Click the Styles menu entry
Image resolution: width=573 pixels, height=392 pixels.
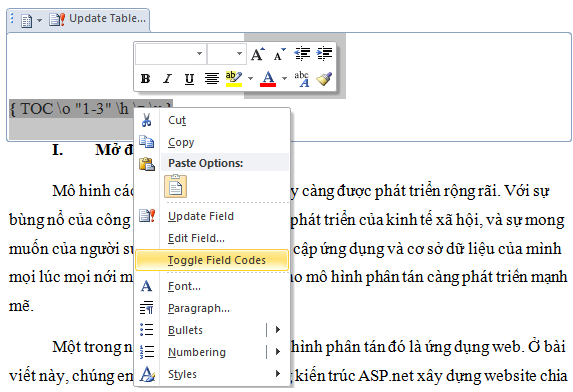point(212,374)
